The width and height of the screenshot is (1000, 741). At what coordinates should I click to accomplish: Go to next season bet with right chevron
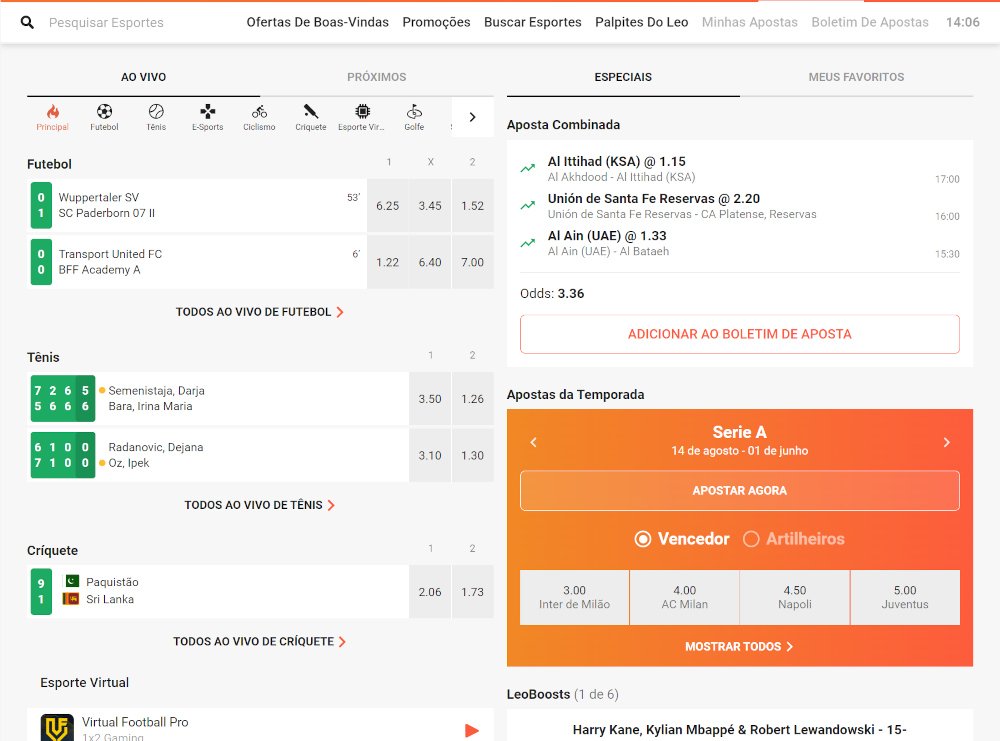coord(946,442)
